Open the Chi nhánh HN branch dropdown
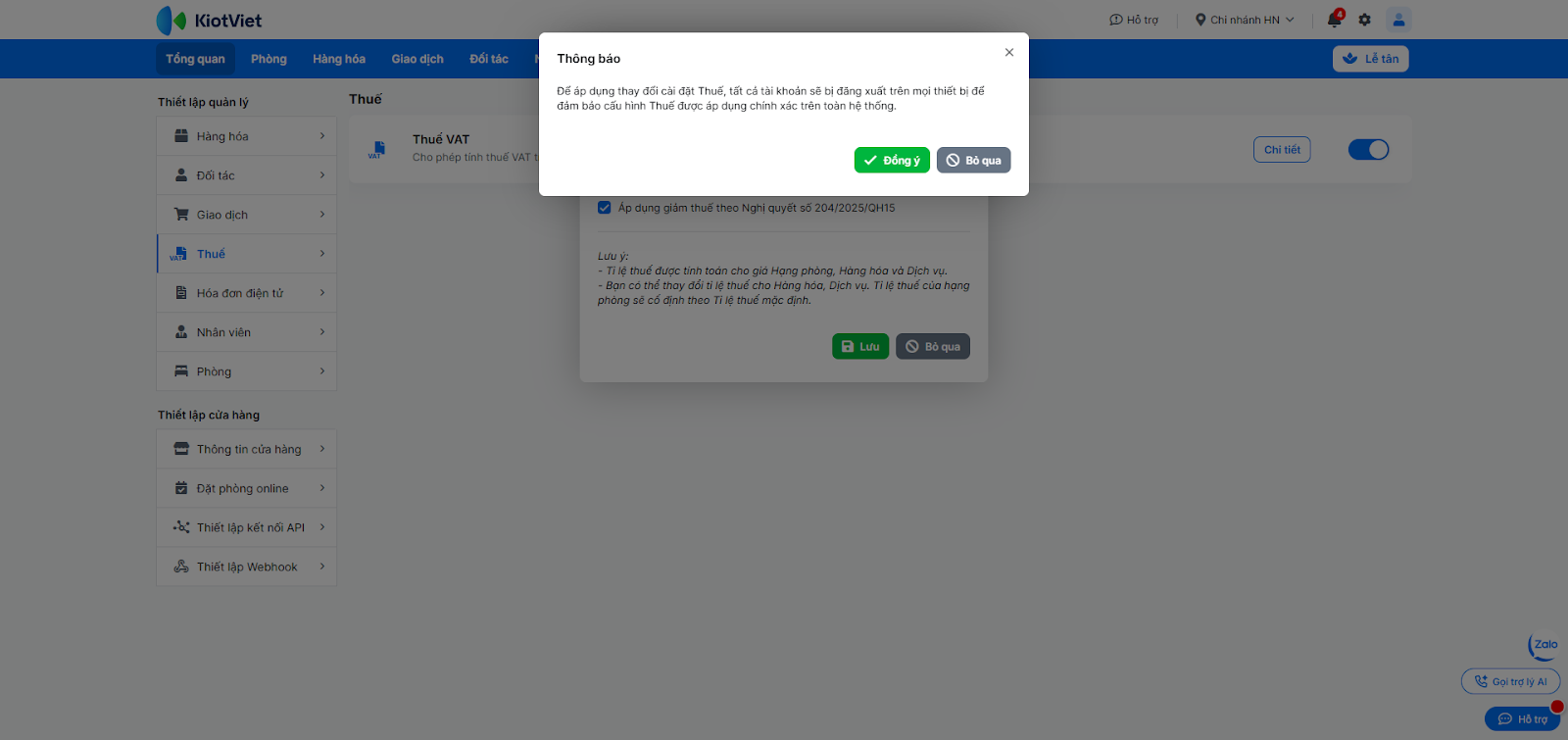This screenshot has height=740, width=1568. click(1245, 20)
